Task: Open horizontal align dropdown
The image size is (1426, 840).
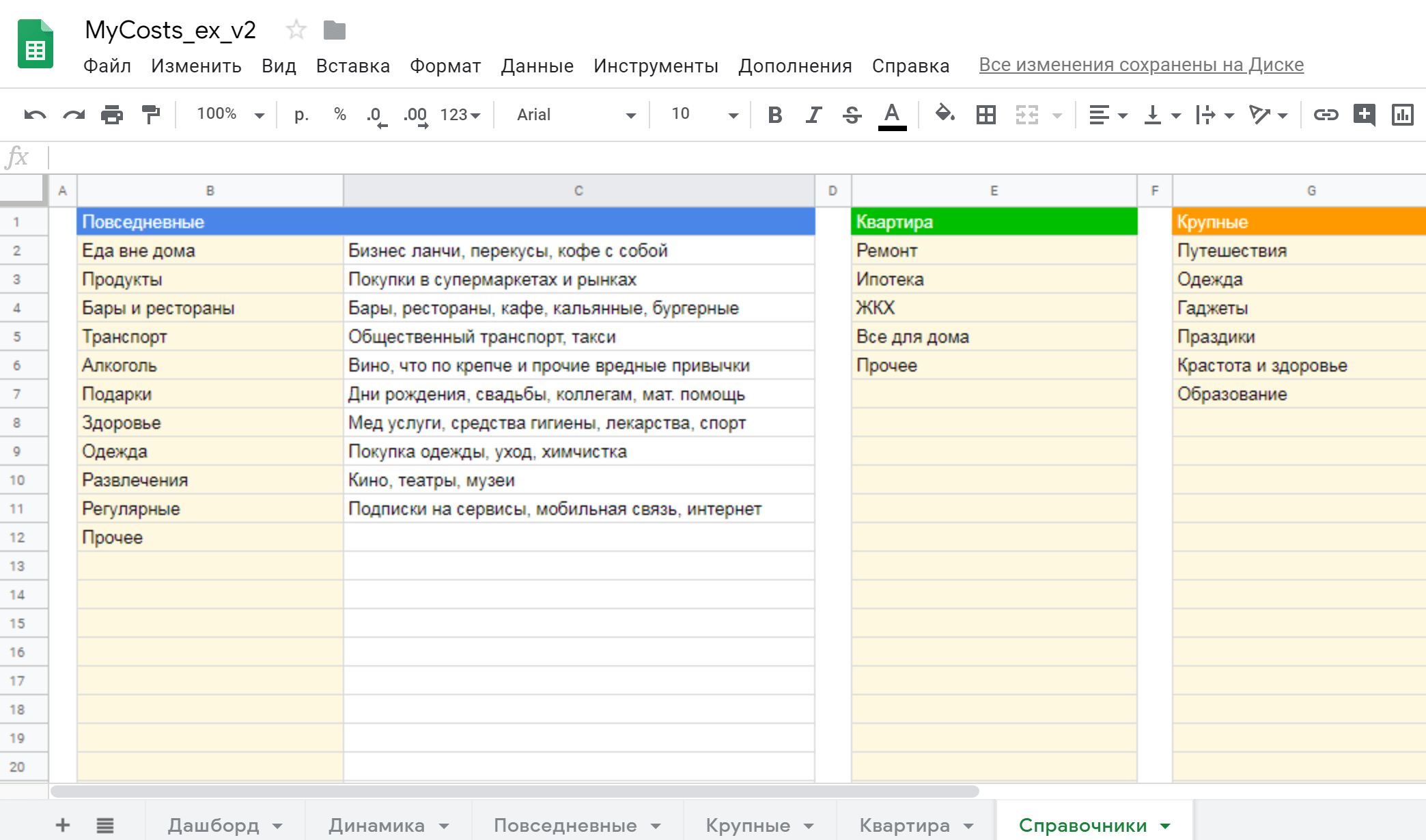Action: [x=1108, y=115]
